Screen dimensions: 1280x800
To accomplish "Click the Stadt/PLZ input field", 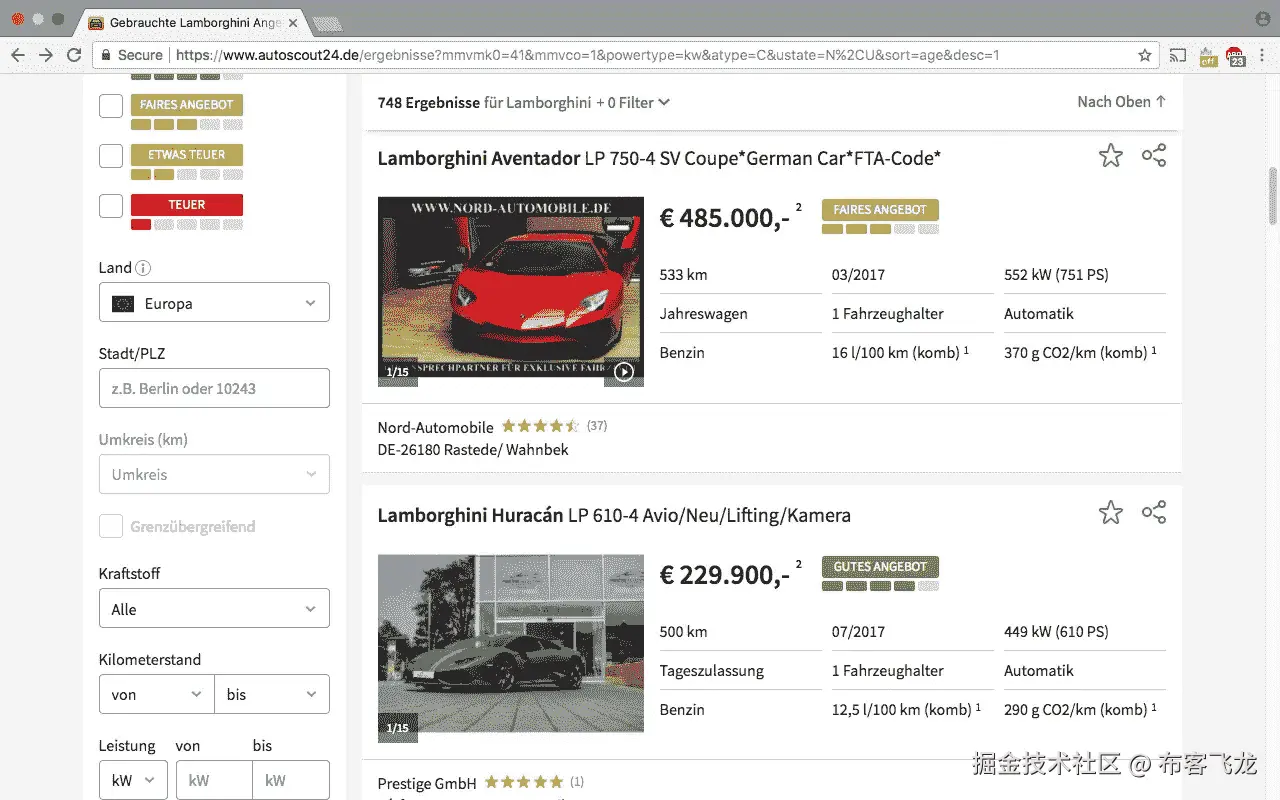I will (x=214, y=388).
